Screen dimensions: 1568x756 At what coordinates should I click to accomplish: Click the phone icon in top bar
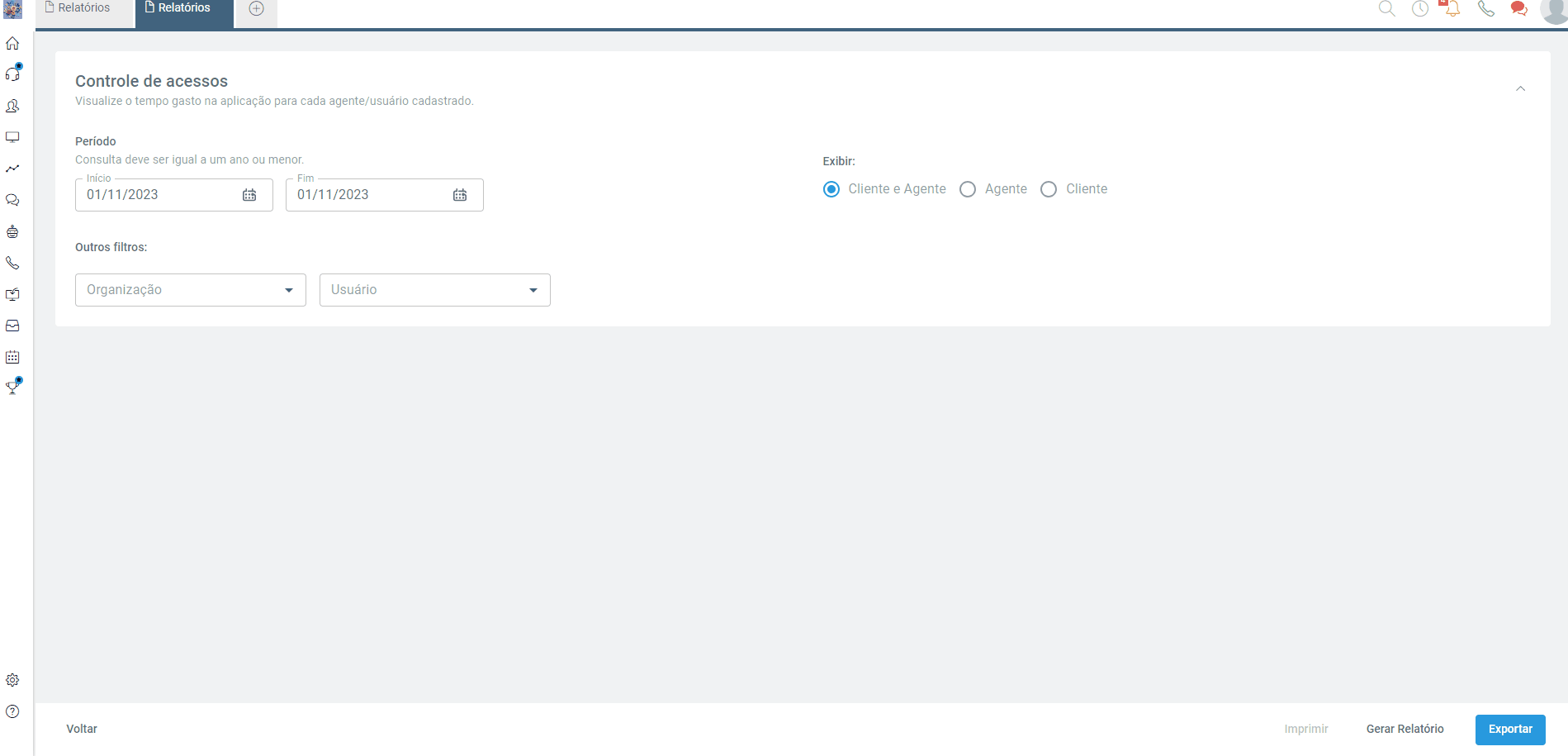tap(1486, 8)
